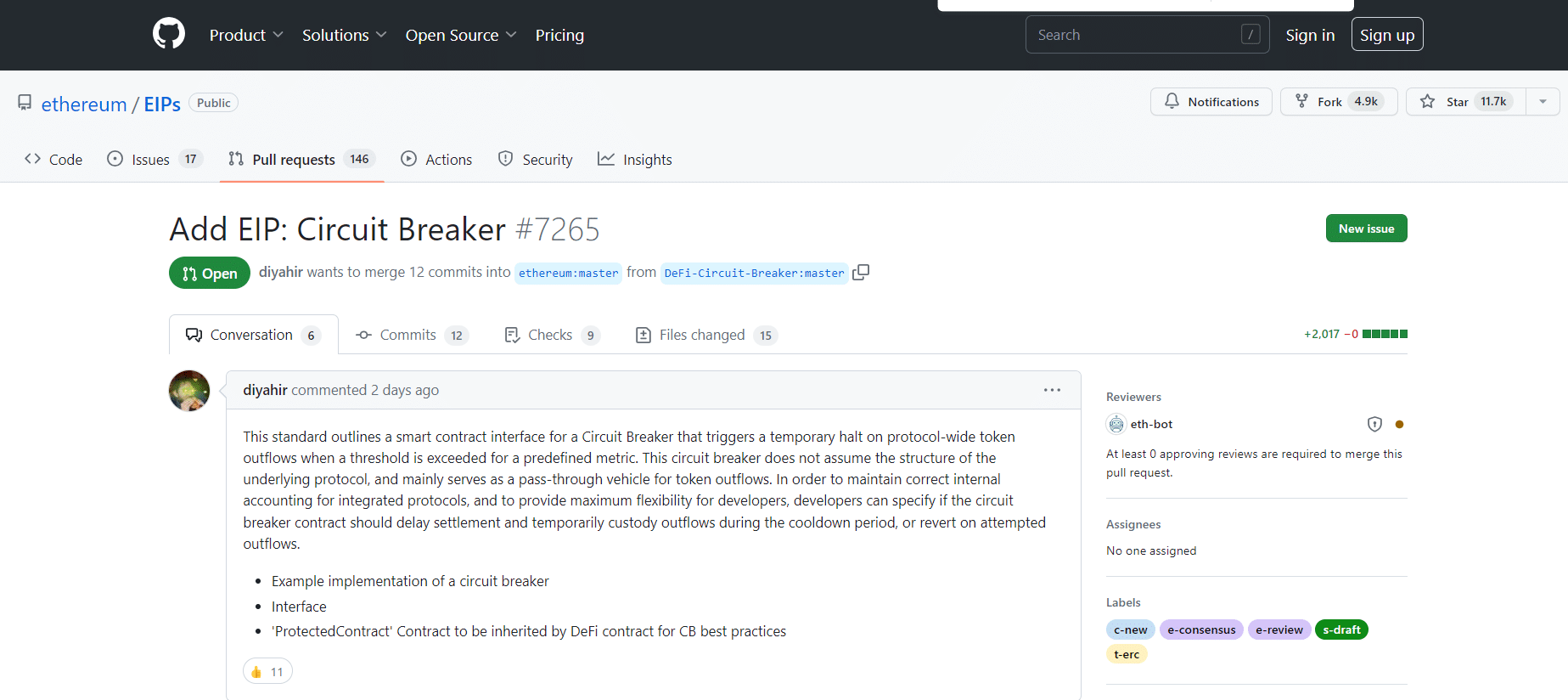The image size is (1568, 700).
Task: Click the Sign up button
Action: coord(1387,34)
